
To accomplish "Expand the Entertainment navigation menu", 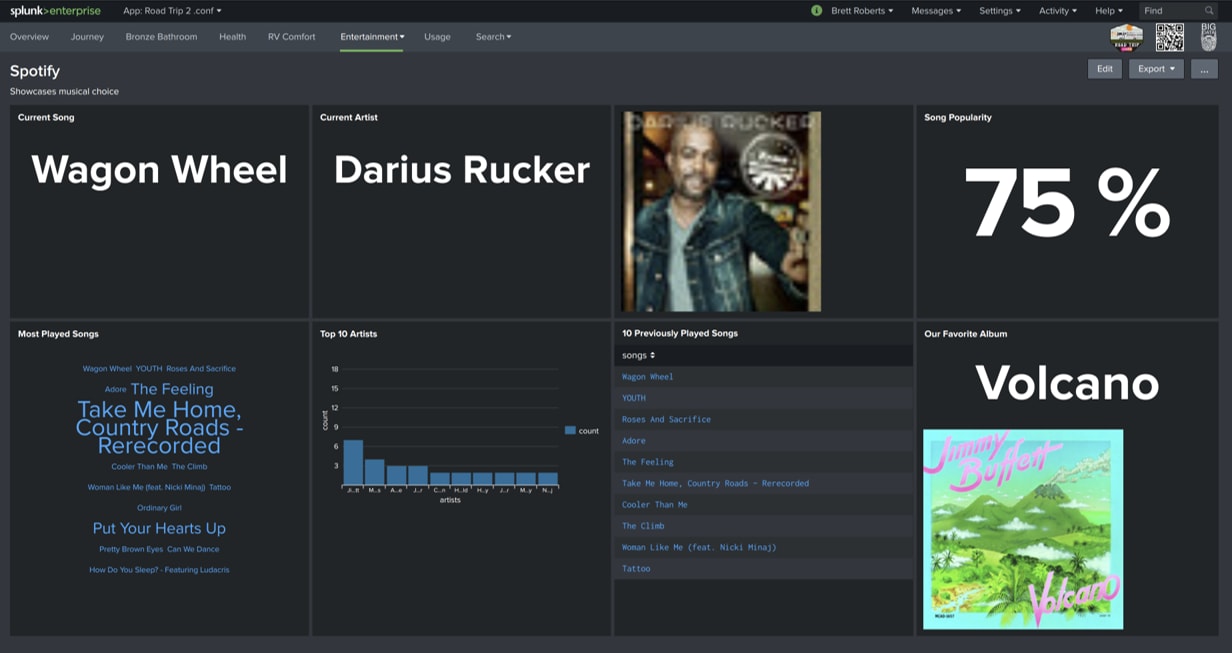I will point(372,37).
